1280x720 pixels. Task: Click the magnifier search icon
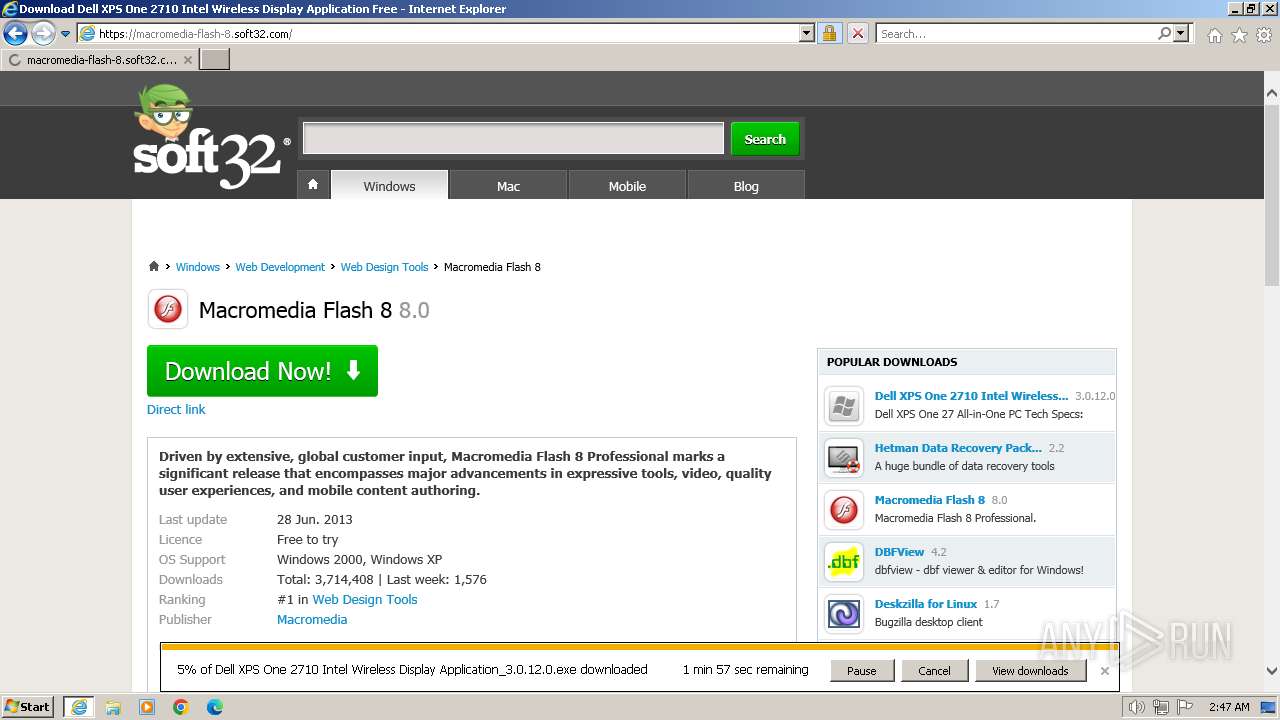(x=1164, y=33)
